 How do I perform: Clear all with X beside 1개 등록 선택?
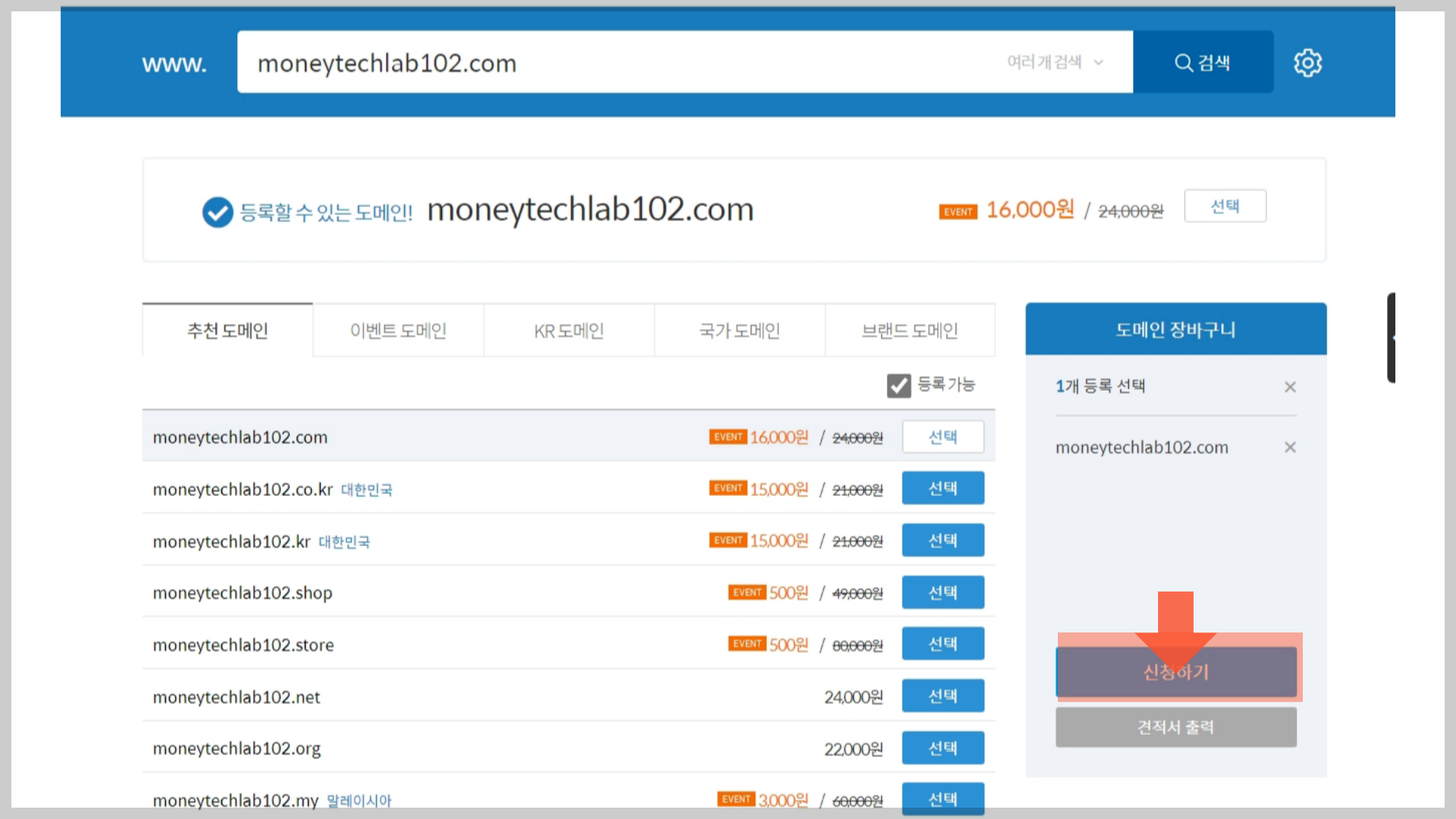coord(1290,387)
